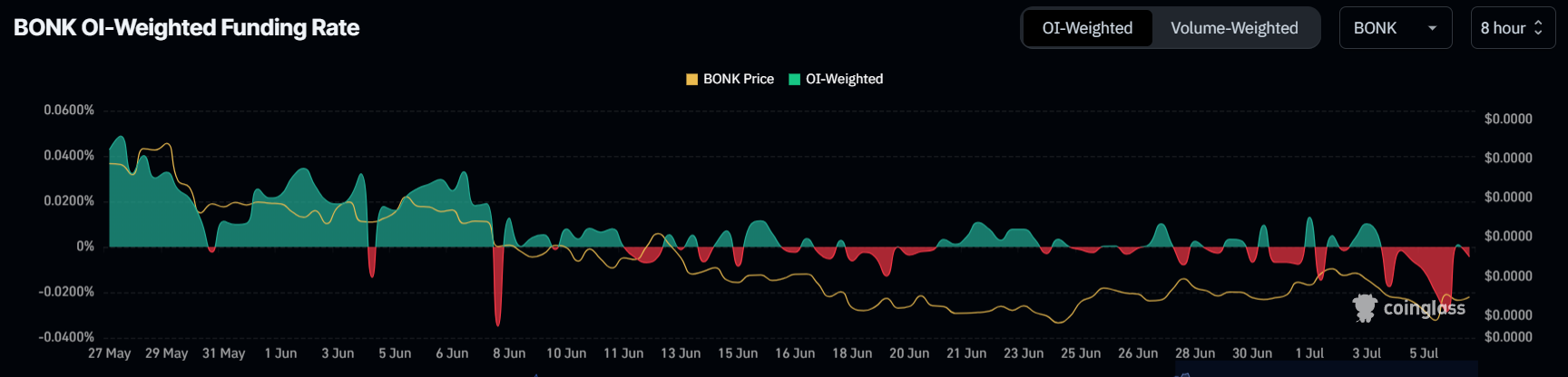Click the 0.0600% axis label

point(69,110)
